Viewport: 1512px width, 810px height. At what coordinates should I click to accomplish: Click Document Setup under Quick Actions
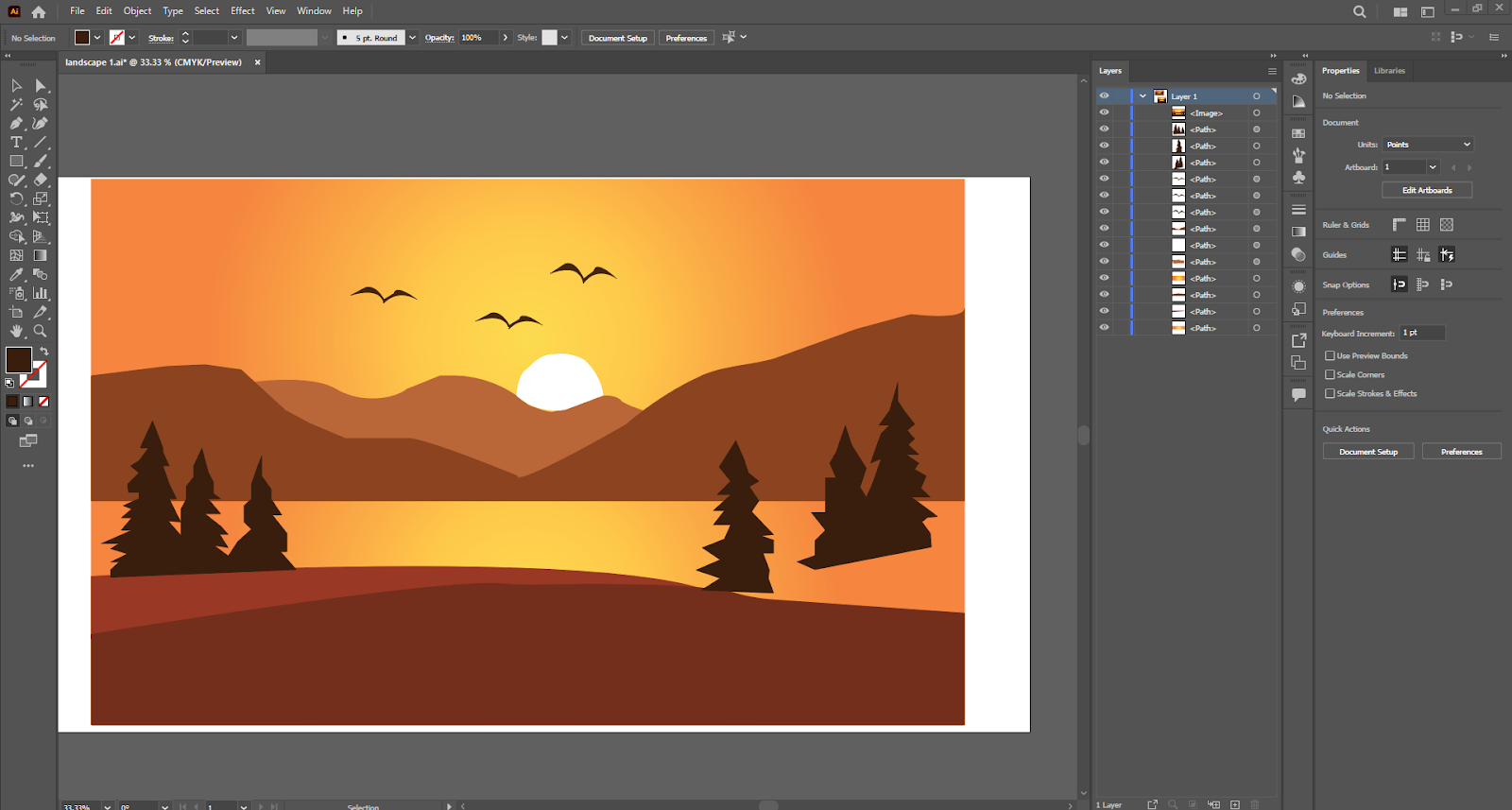[x=1368, y=452]
